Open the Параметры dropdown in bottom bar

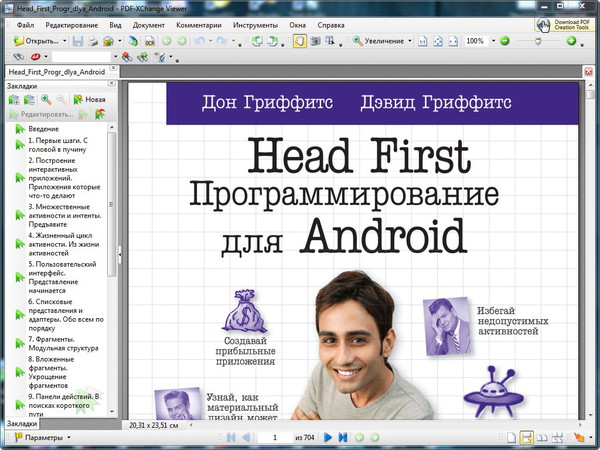(x=69, y=438)
